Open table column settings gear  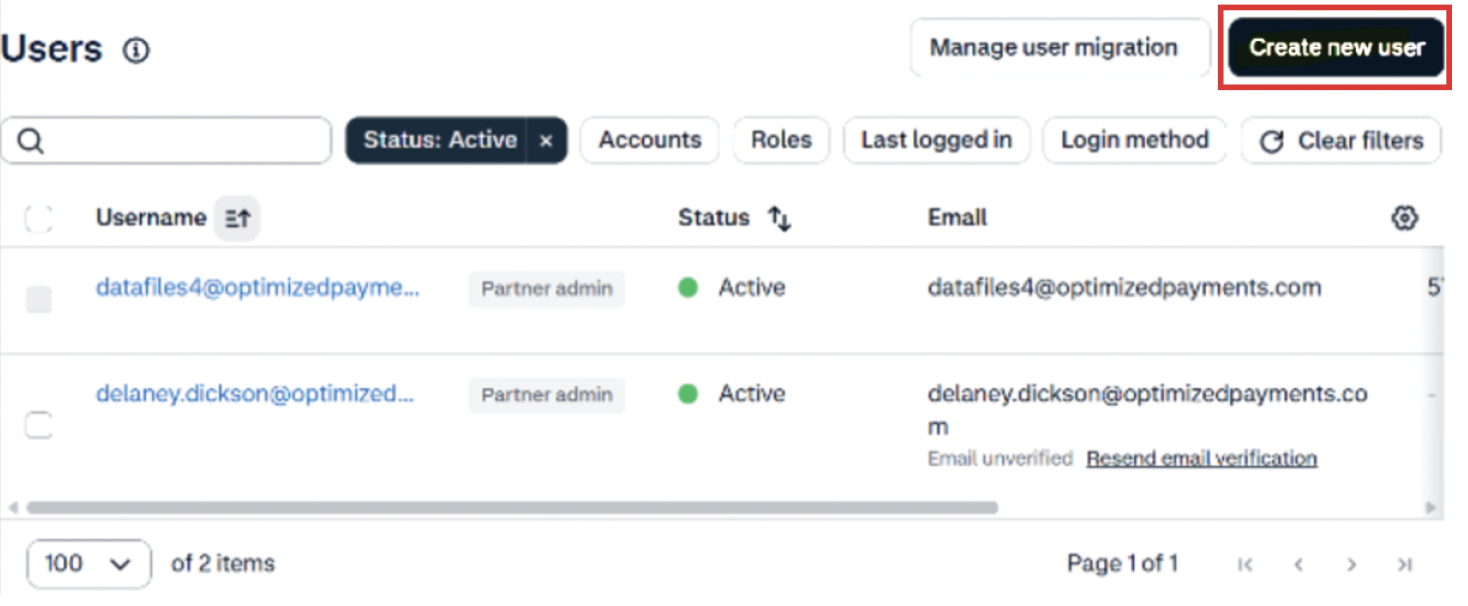(x=1405, y=218)
